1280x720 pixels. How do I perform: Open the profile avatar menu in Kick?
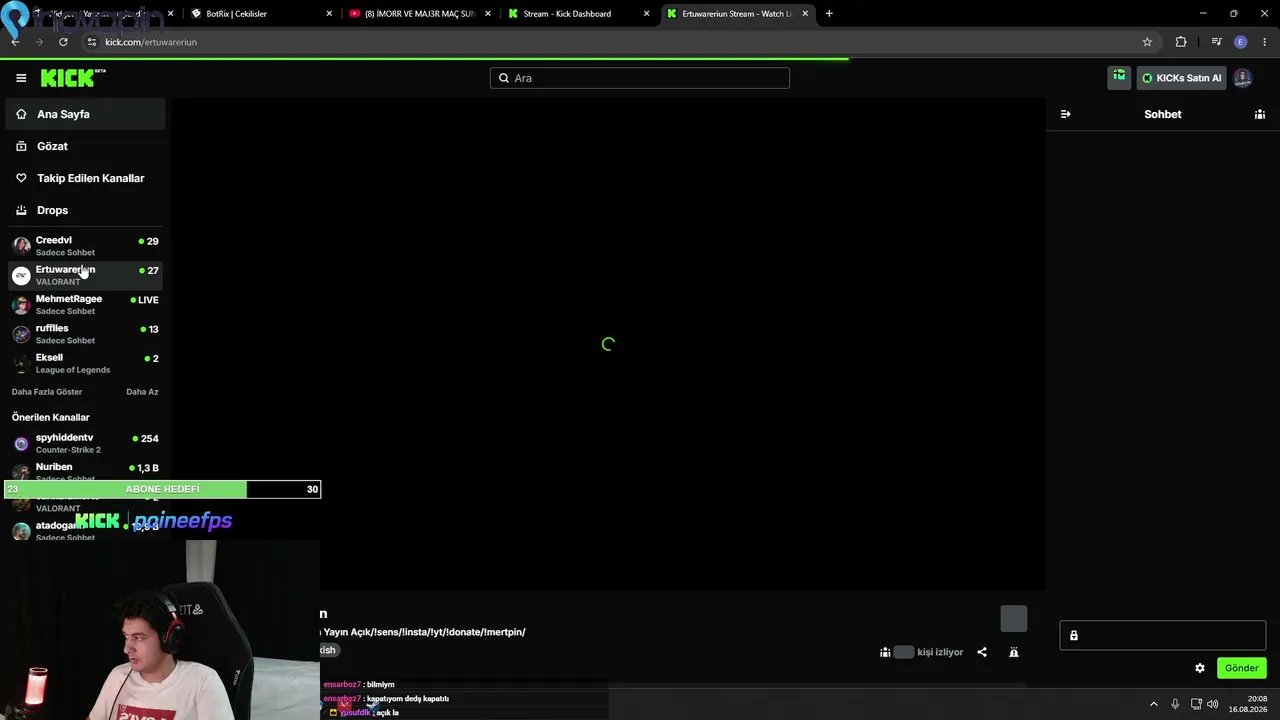pos(1242,78)
